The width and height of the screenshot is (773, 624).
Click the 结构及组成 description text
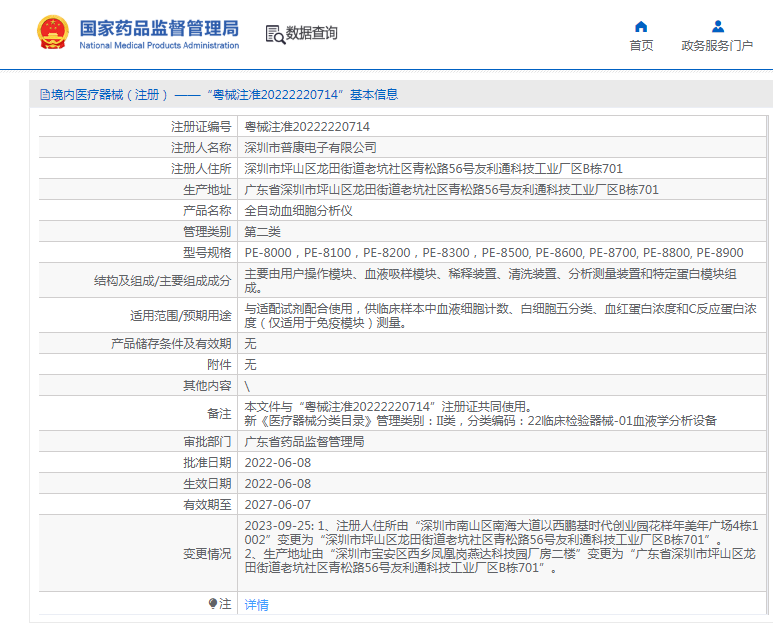(491, 280)
